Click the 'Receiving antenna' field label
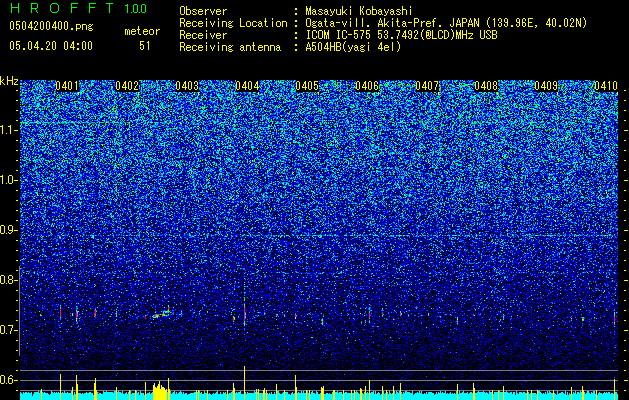 point(230,47)
